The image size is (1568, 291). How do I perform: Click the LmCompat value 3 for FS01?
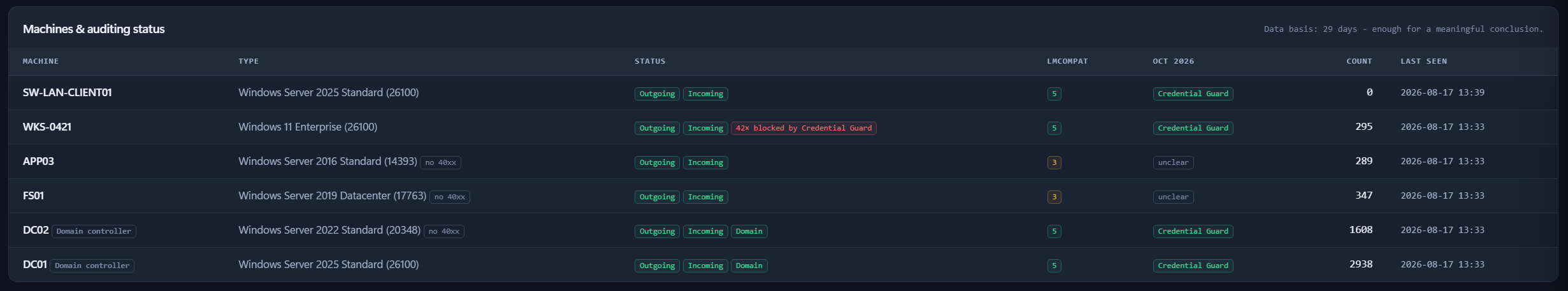click(1054, 197)
